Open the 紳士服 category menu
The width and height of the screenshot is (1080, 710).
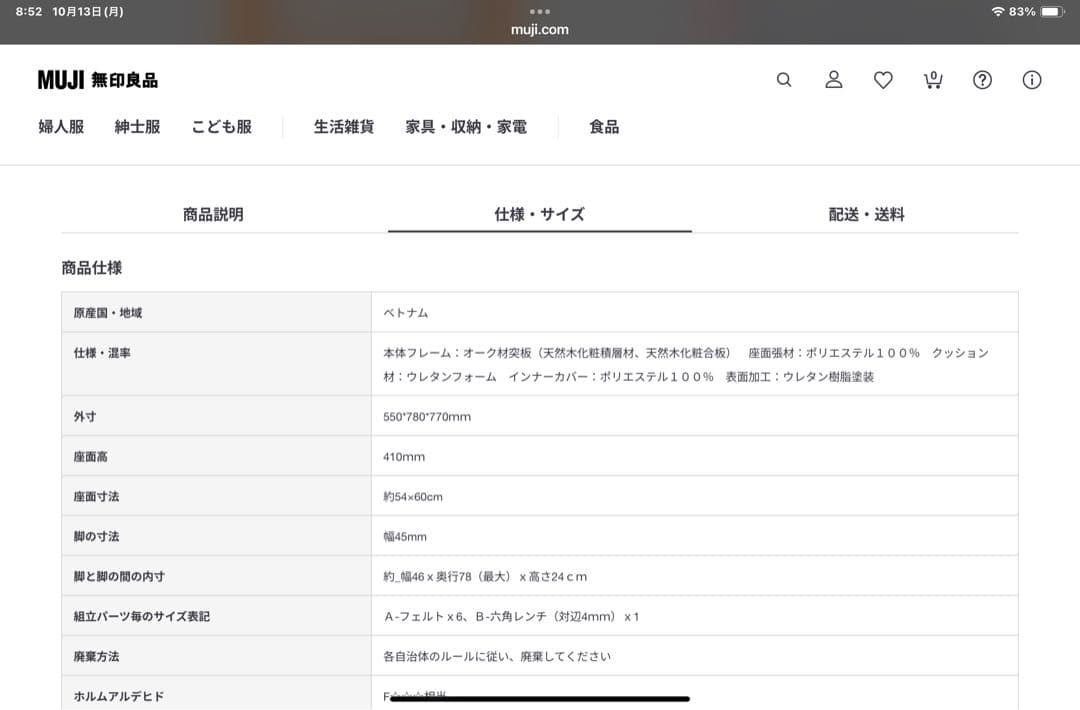point(136,127)
